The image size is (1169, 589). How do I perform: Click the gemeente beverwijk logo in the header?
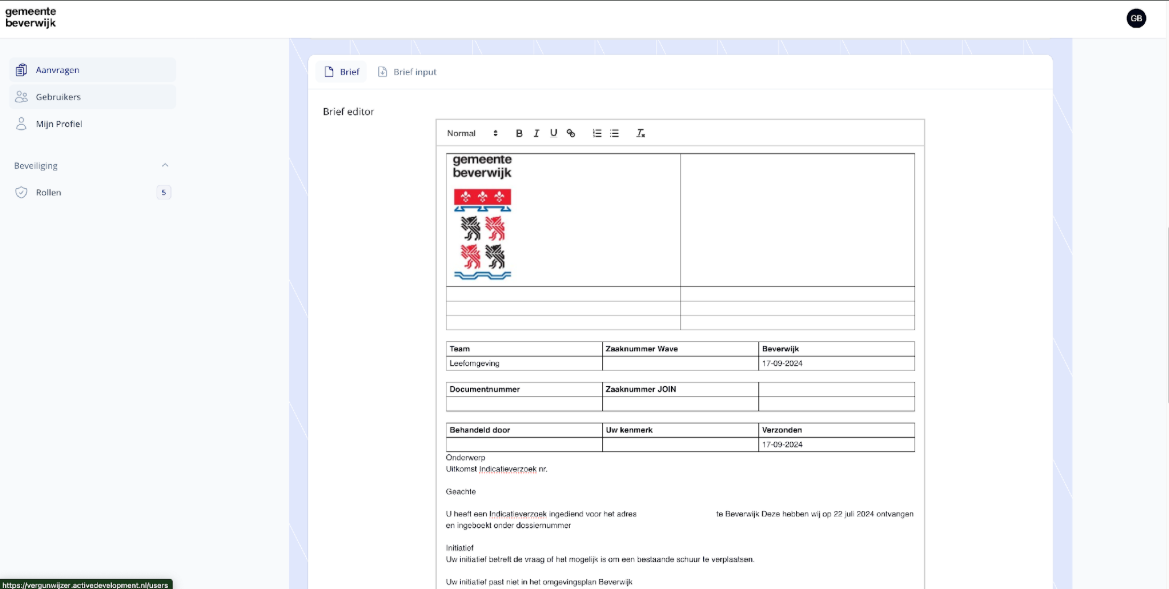point(30,17)
